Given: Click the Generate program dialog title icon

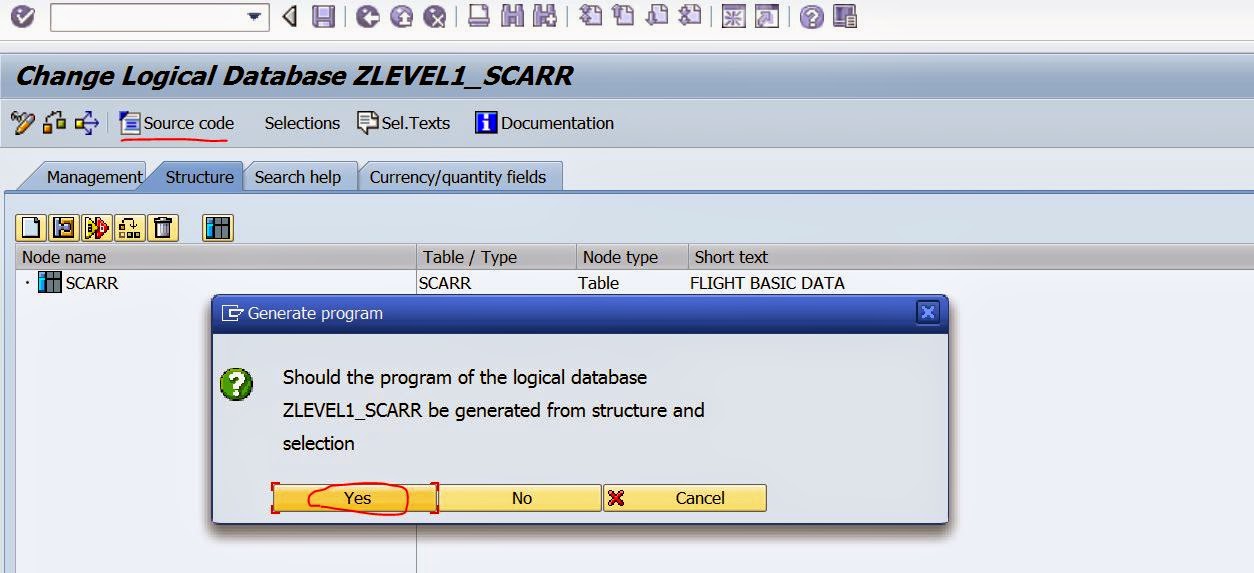Looking at the screenshot, I should [x=232, y=313].
